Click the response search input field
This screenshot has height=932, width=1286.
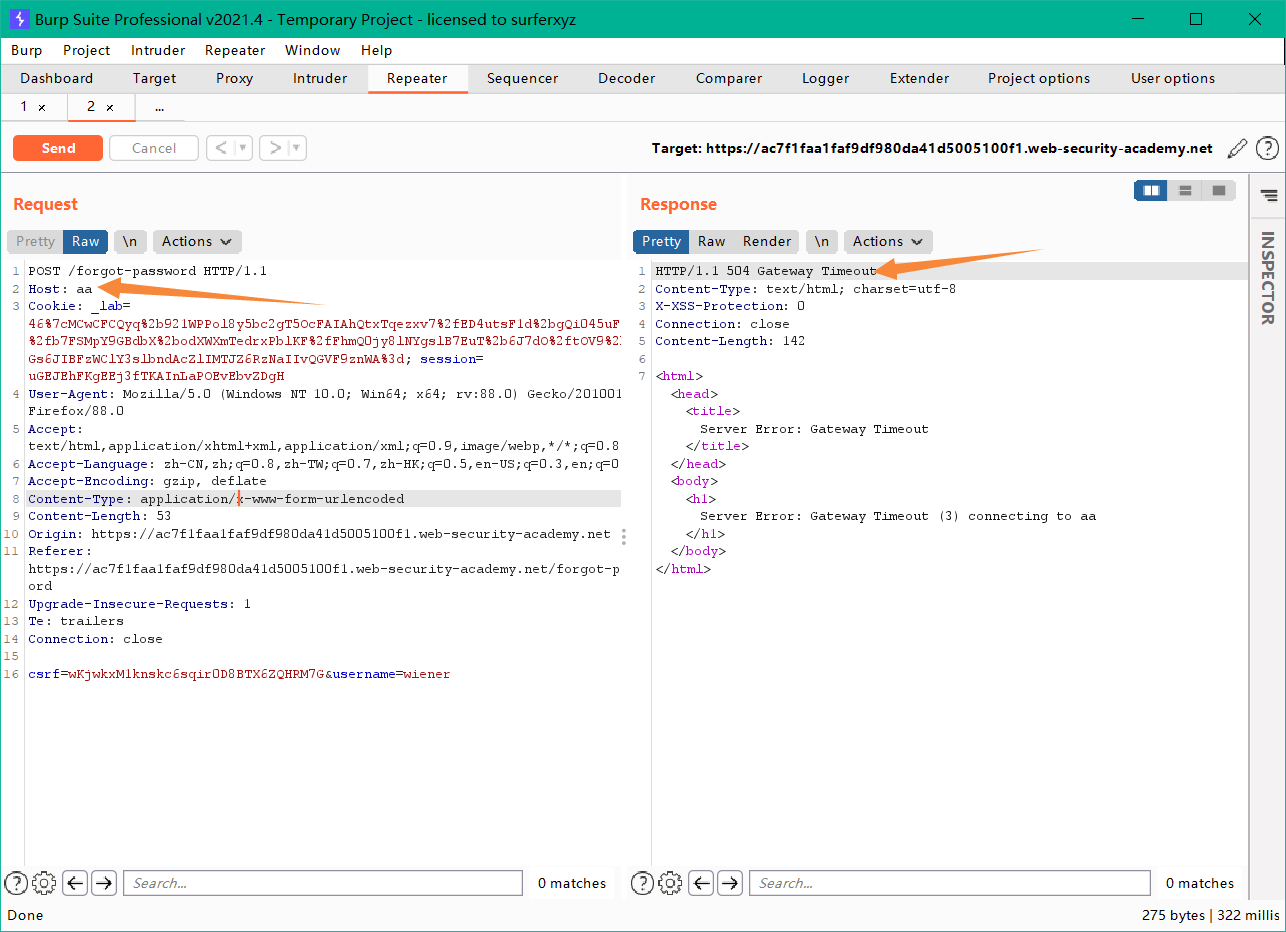coord(949,883)
